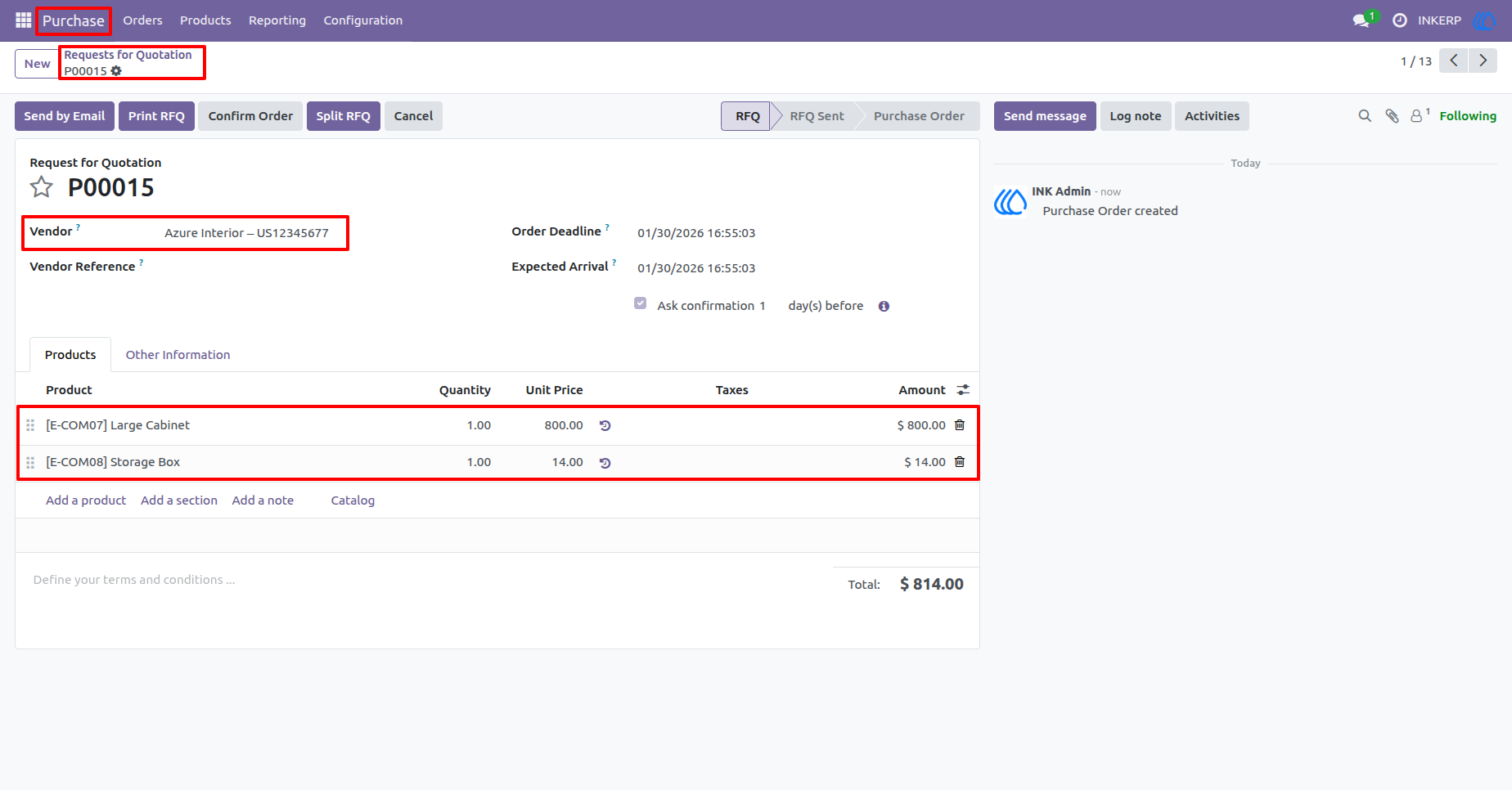
Task: Mark P00015 as favorite with star
Action: click(x=42, y=187)
